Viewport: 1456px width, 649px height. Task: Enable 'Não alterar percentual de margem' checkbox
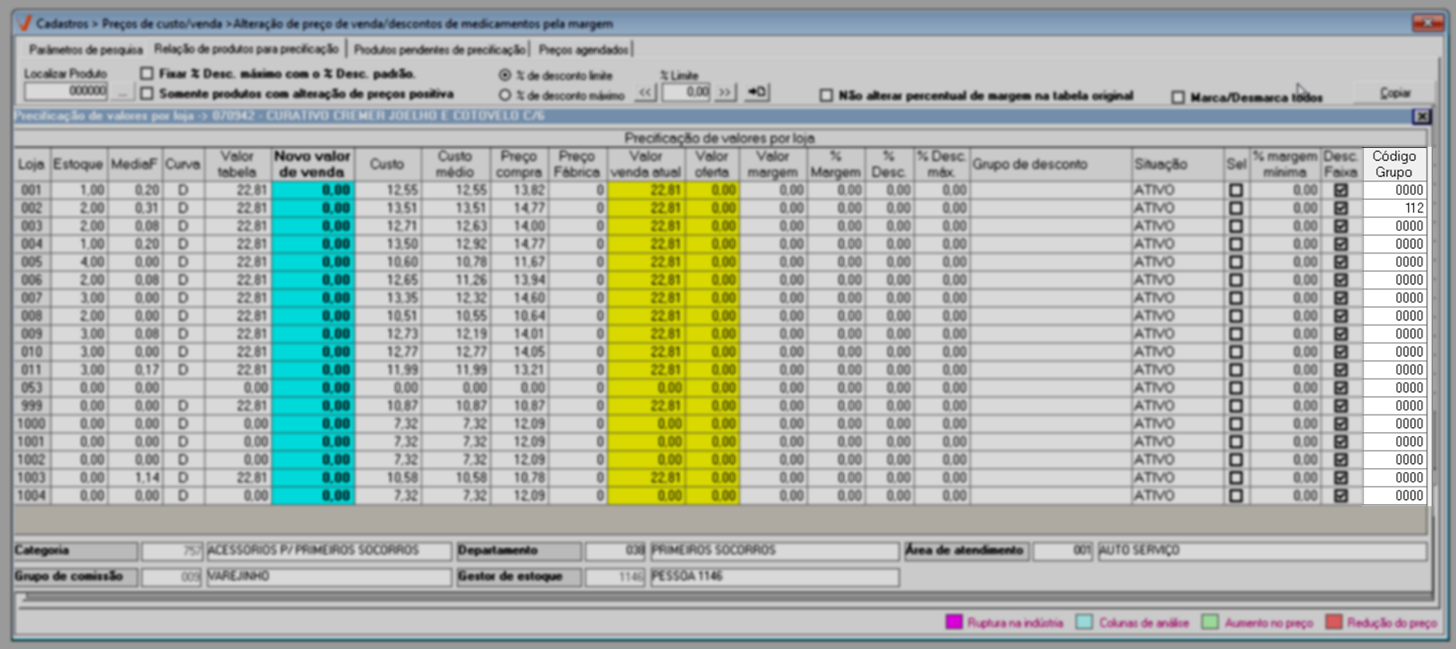point(826,96)
